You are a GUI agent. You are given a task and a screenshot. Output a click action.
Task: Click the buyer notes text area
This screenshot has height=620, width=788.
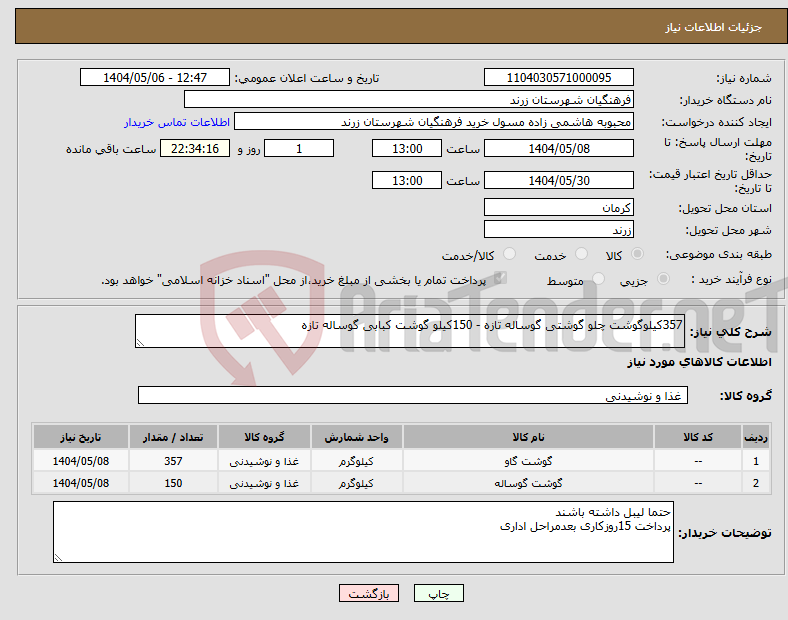click(363, 532)
